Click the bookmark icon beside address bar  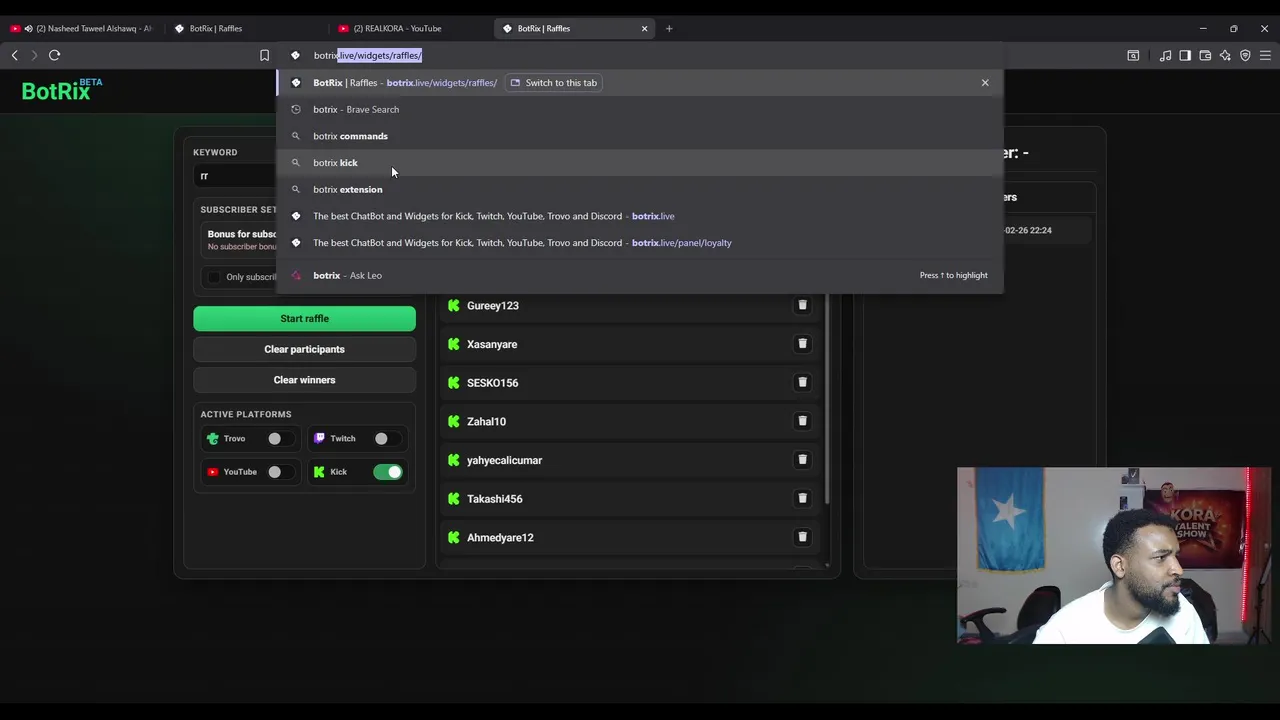[x=264, y=55]
